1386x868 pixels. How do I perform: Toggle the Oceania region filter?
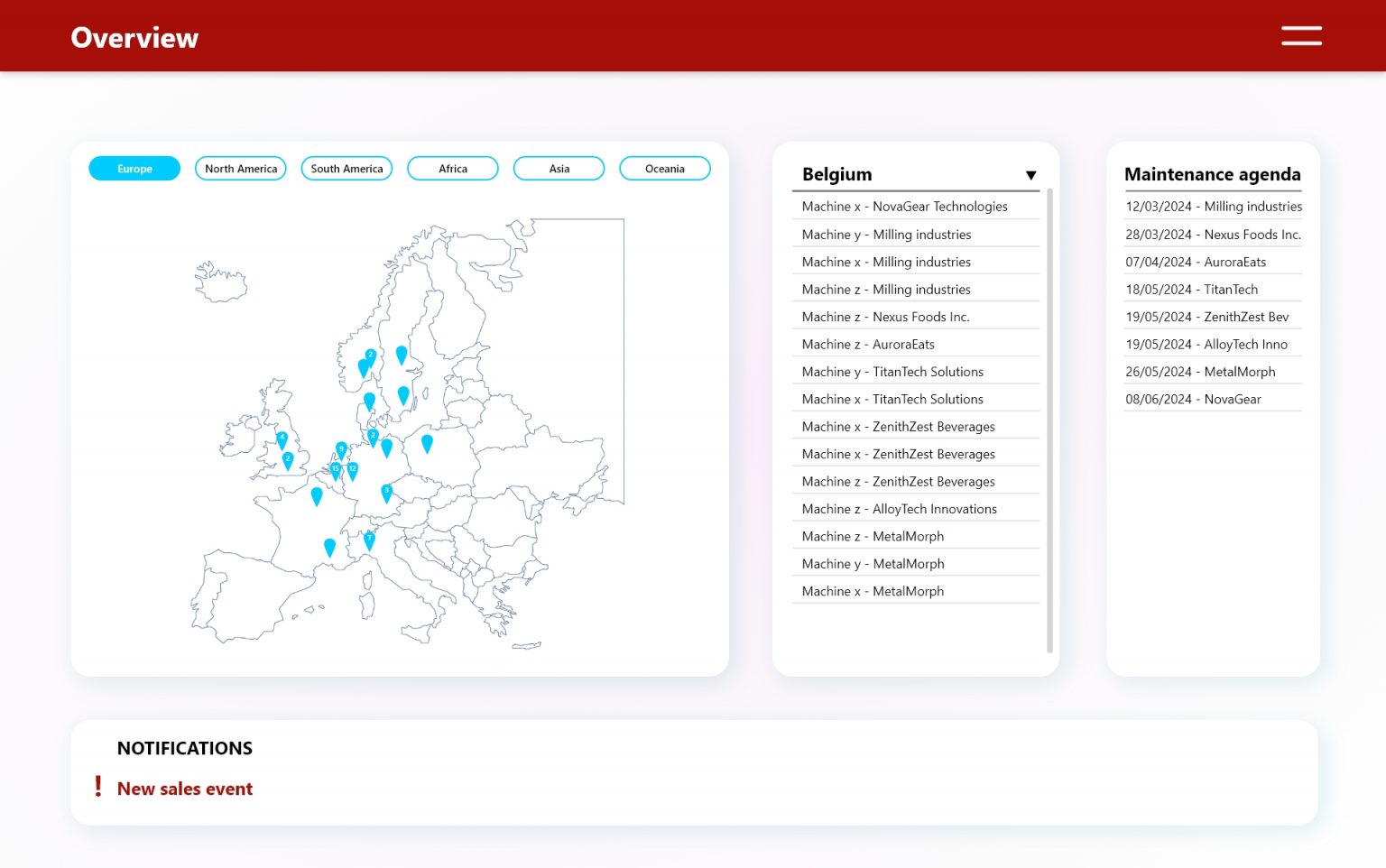(665, 169)
